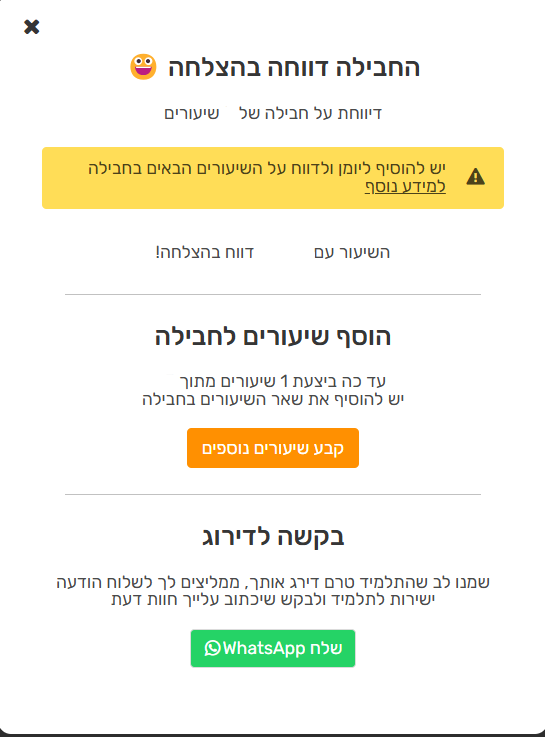Click the 'הוסף שיעורים לחבילה' heading
The width and height of the screenshot is (545, 737).
coord(273,337)
